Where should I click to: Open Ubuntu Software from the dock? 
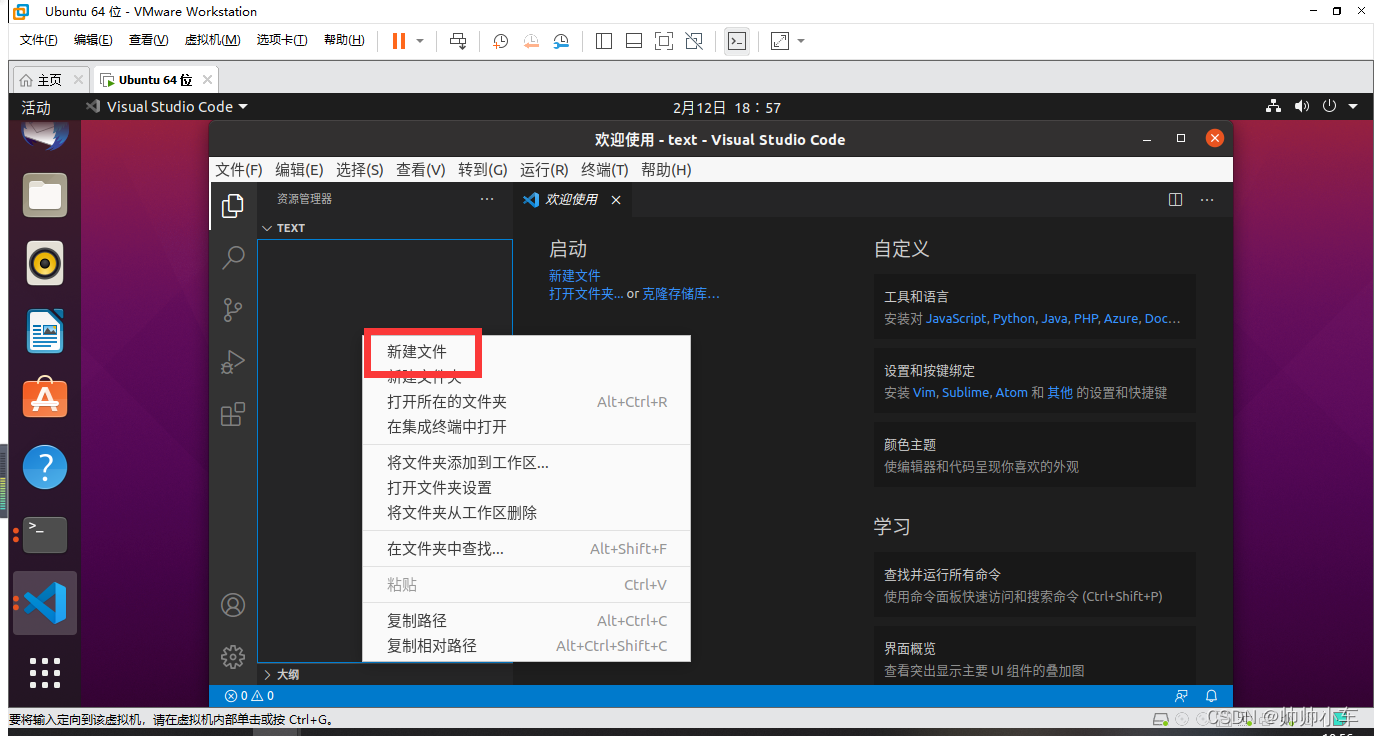click(x=45, y=398)
